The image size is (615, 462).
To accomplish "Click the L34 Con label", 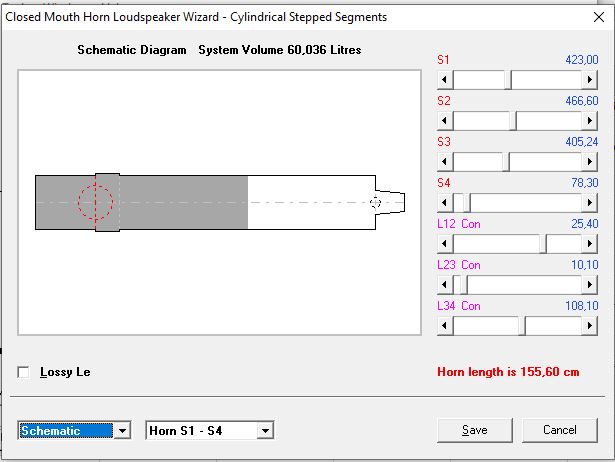I will [x=459, y=306].
